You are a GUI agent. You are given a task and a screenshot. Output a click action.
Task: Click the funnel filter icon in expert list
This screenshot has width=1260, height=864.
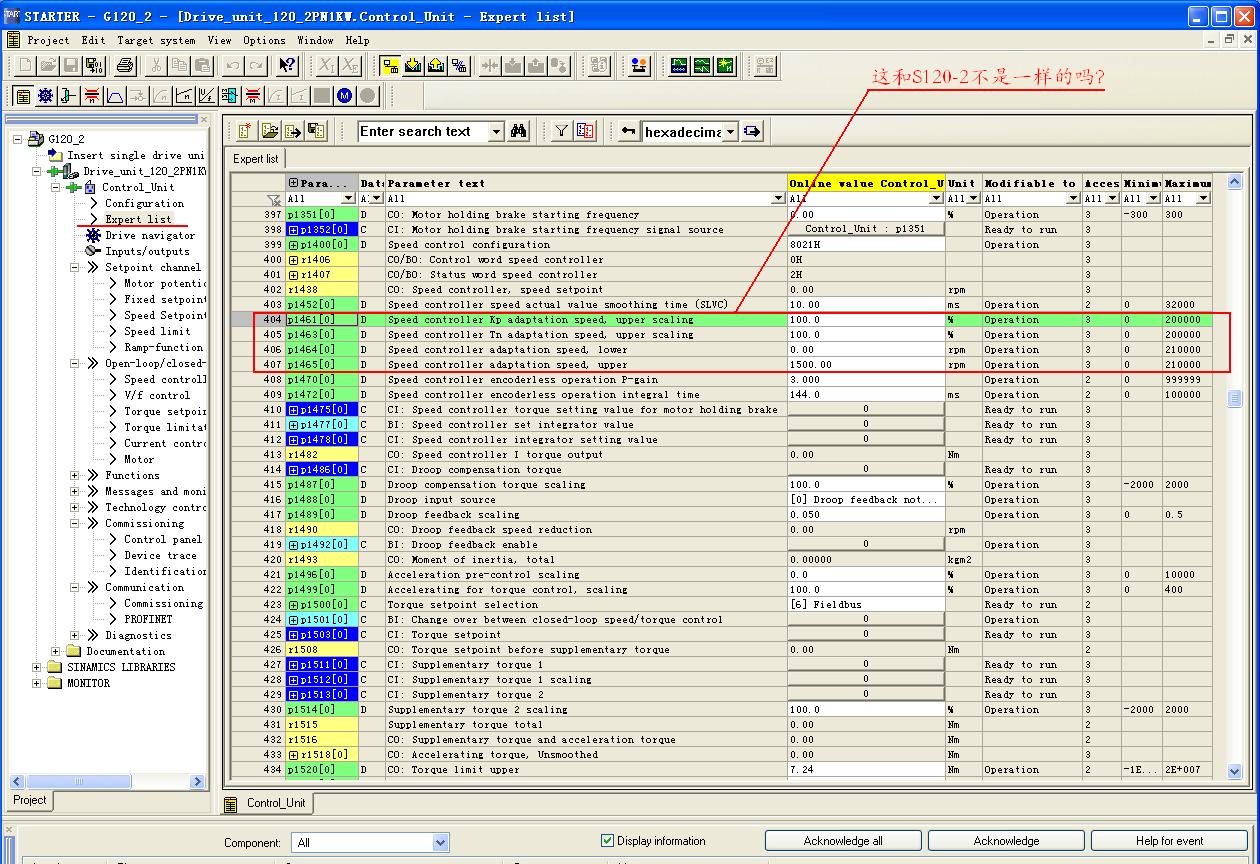click(x=562, y=131)
